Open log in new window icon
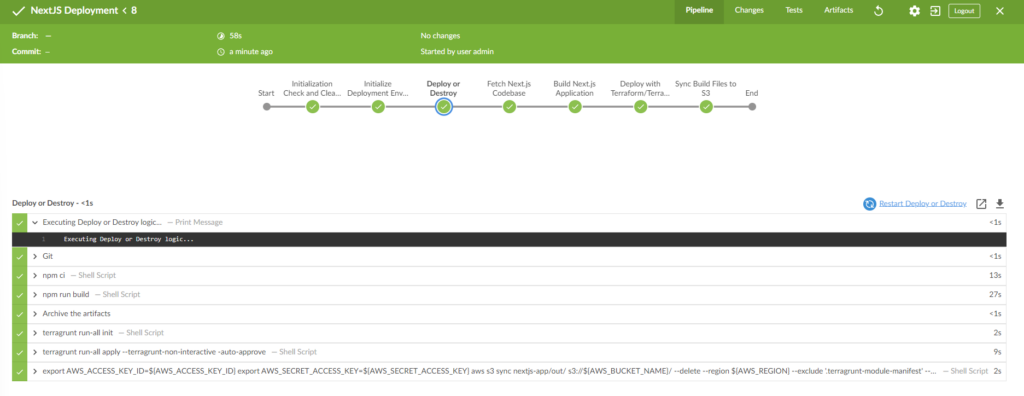This screenshot has height=396, width=1024. click(981, 204)
